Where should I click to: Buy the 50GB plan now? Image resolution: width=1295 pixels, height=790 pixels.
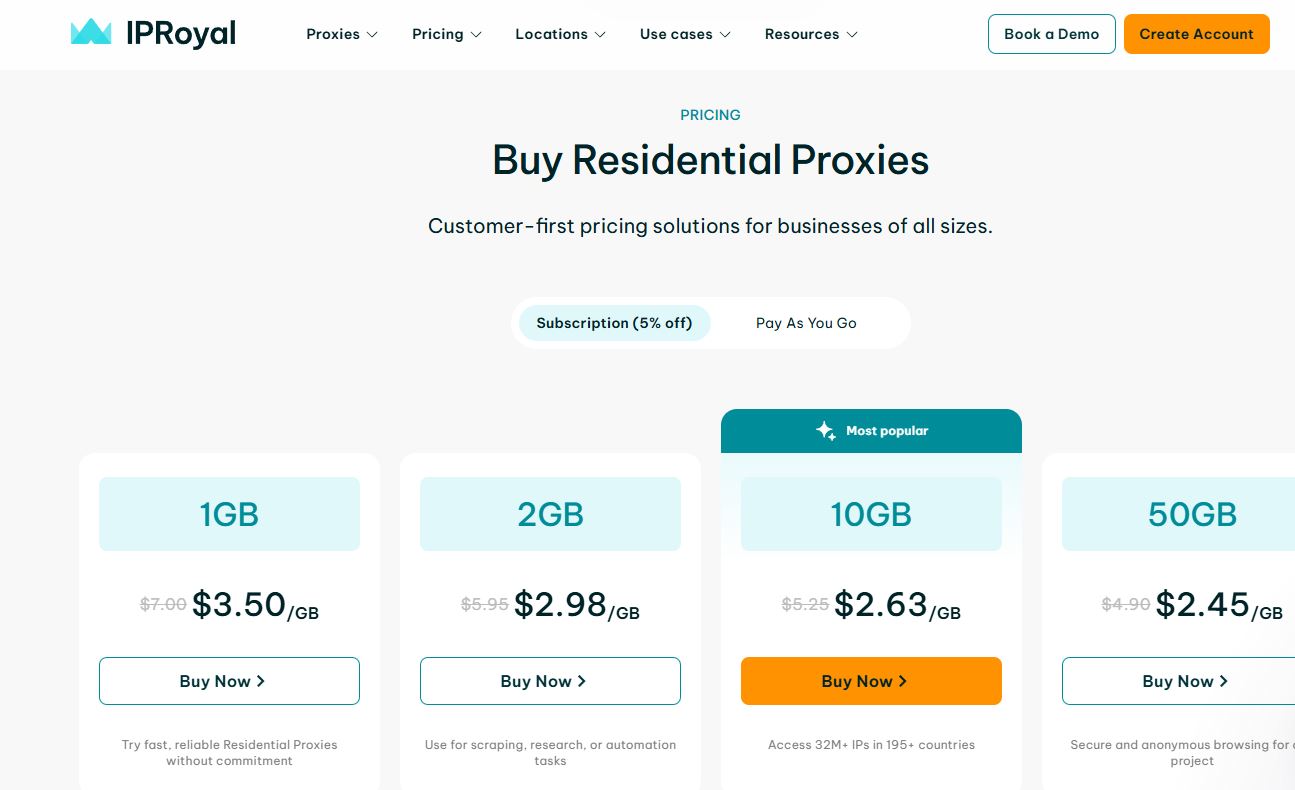tap(1178, 681)
